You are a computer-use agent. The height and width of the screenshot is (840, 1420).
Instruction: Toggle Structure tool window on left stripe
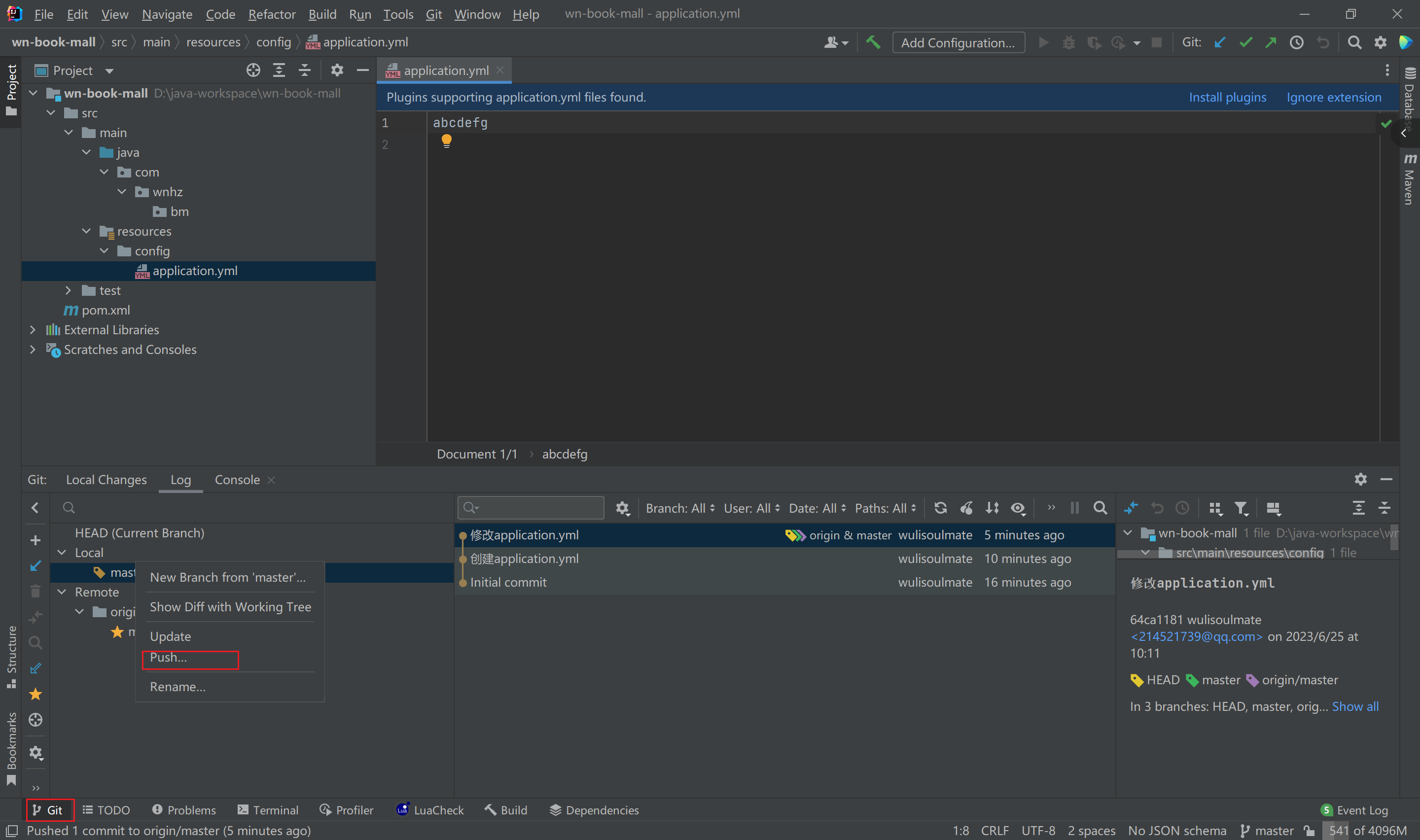tap(11, 657)
